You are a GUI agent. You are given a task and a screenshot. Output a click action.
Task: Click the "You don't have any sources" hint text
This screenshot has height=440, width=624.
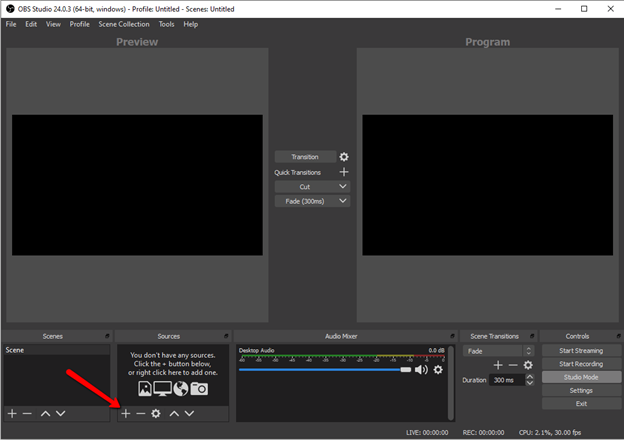click(173, 355)
